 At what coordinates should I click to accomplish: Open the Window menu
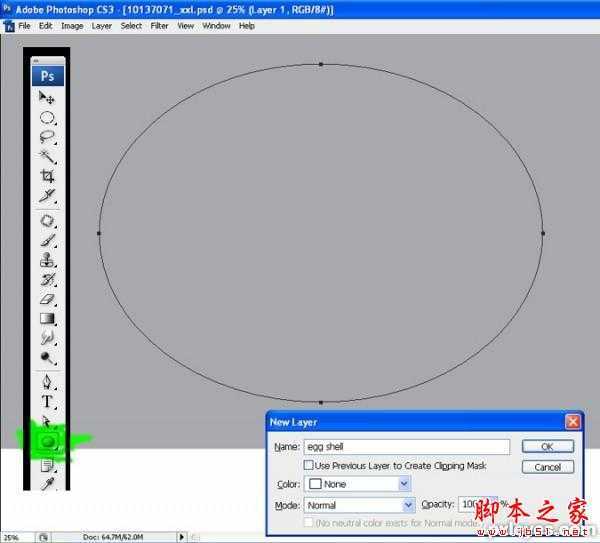coord(216,26)
